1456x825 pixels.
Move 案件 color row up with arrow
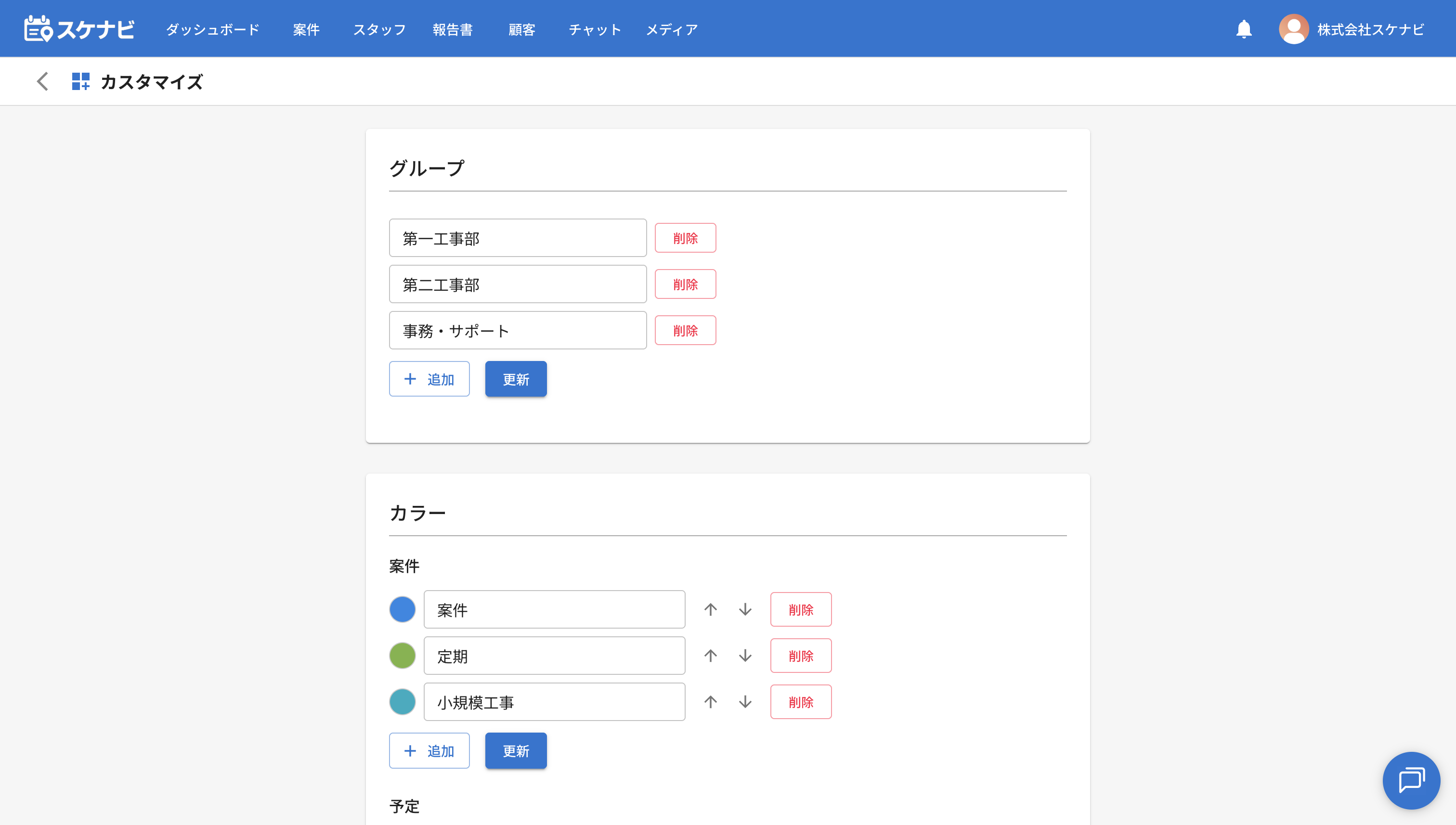coord(710,610)
